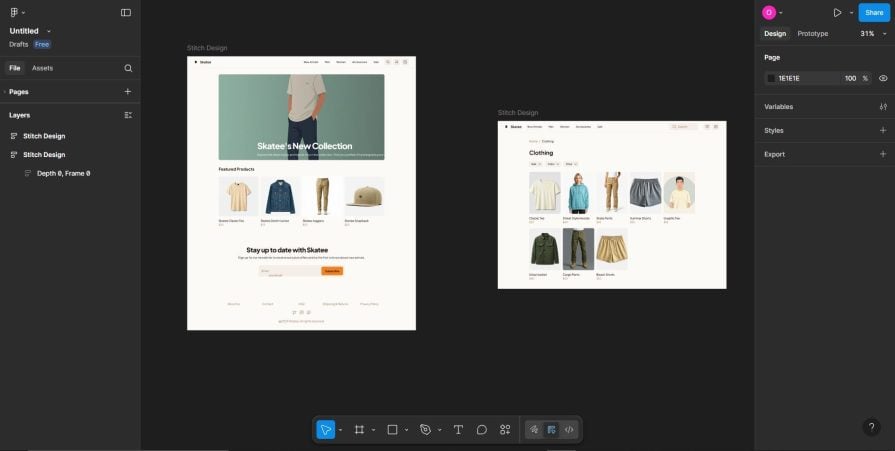Click the Export section label
The image size is (895, 451).
point(774,154)
